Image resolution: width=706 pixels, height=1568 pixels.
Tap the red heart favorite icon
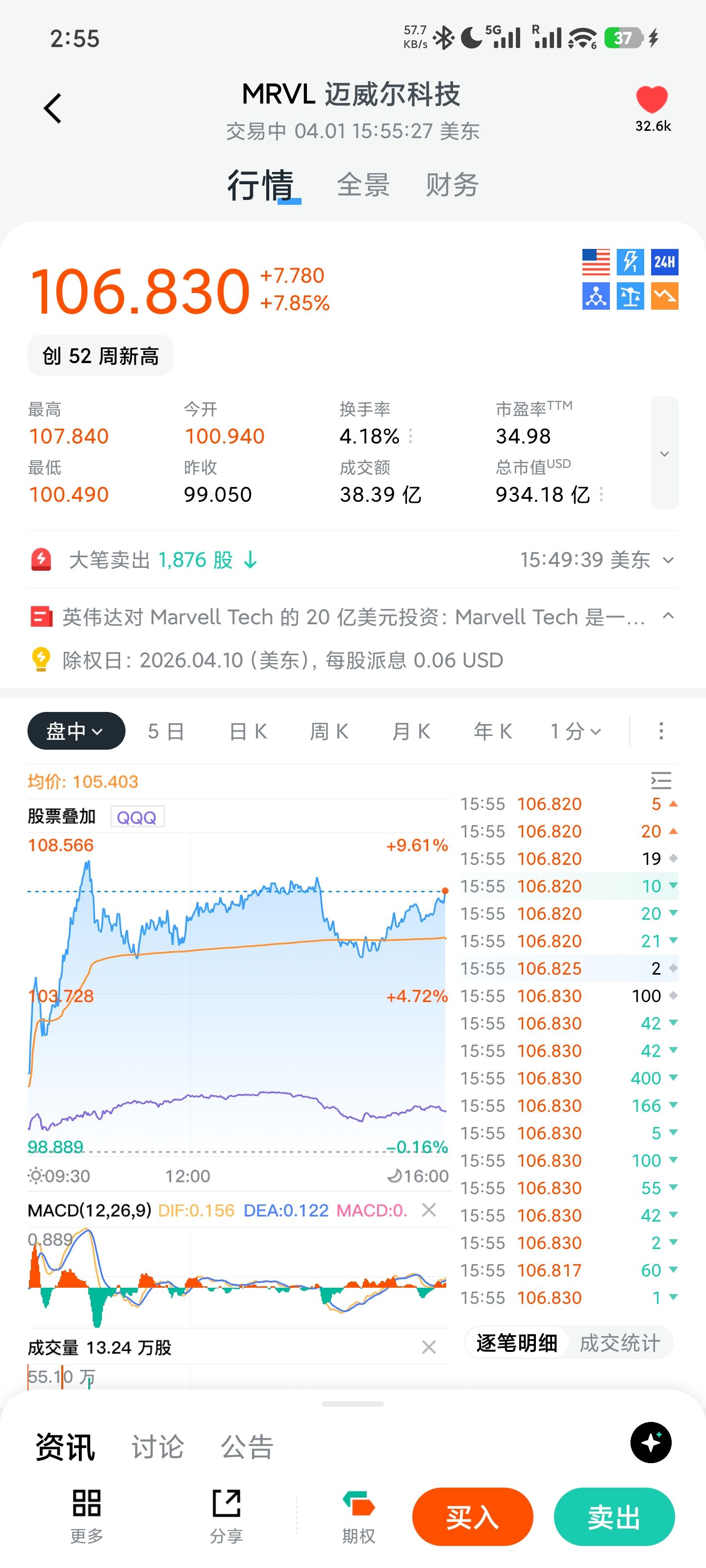pos(651,100)
